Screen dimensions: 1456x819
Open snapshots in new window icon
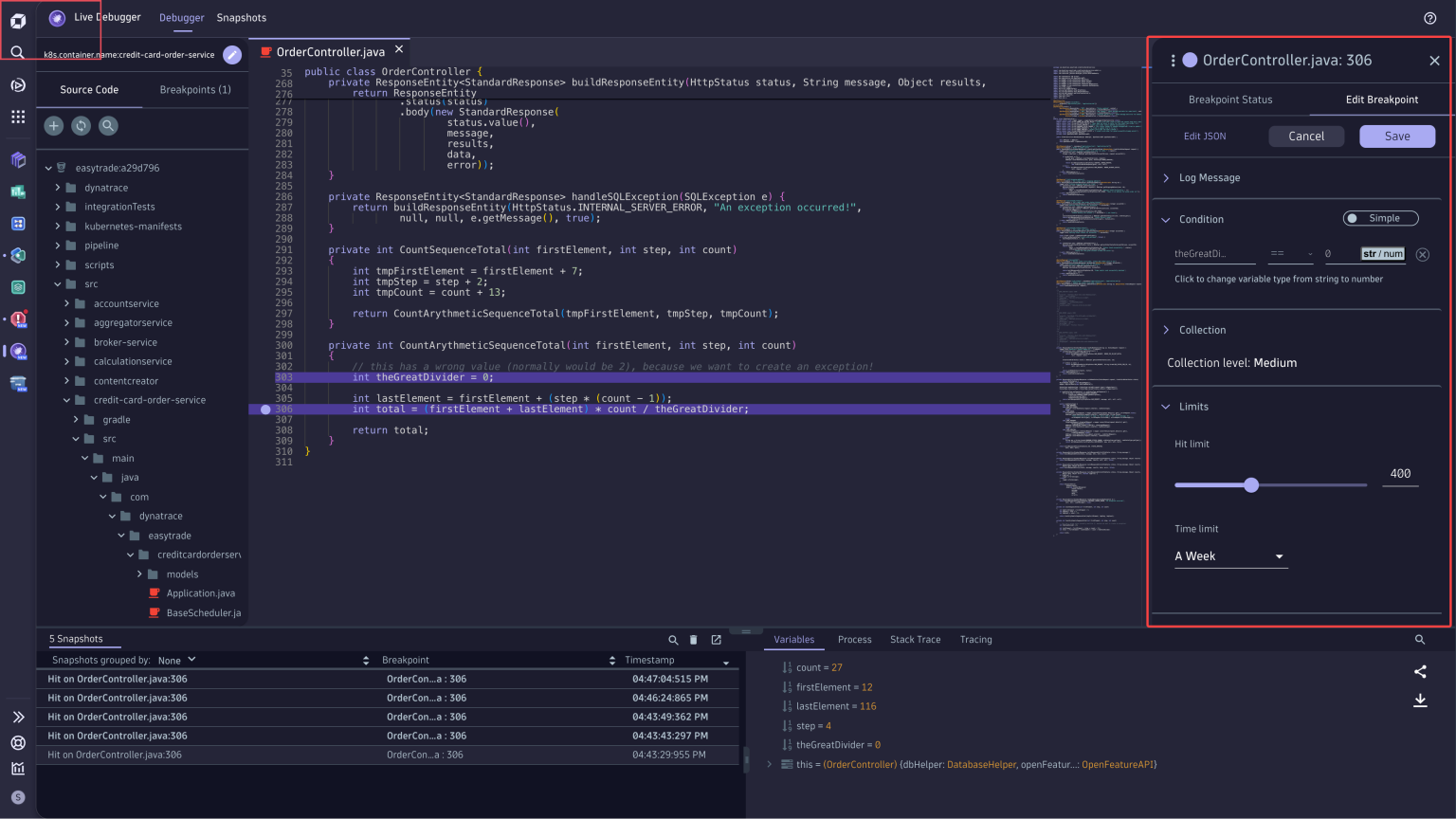714,639
